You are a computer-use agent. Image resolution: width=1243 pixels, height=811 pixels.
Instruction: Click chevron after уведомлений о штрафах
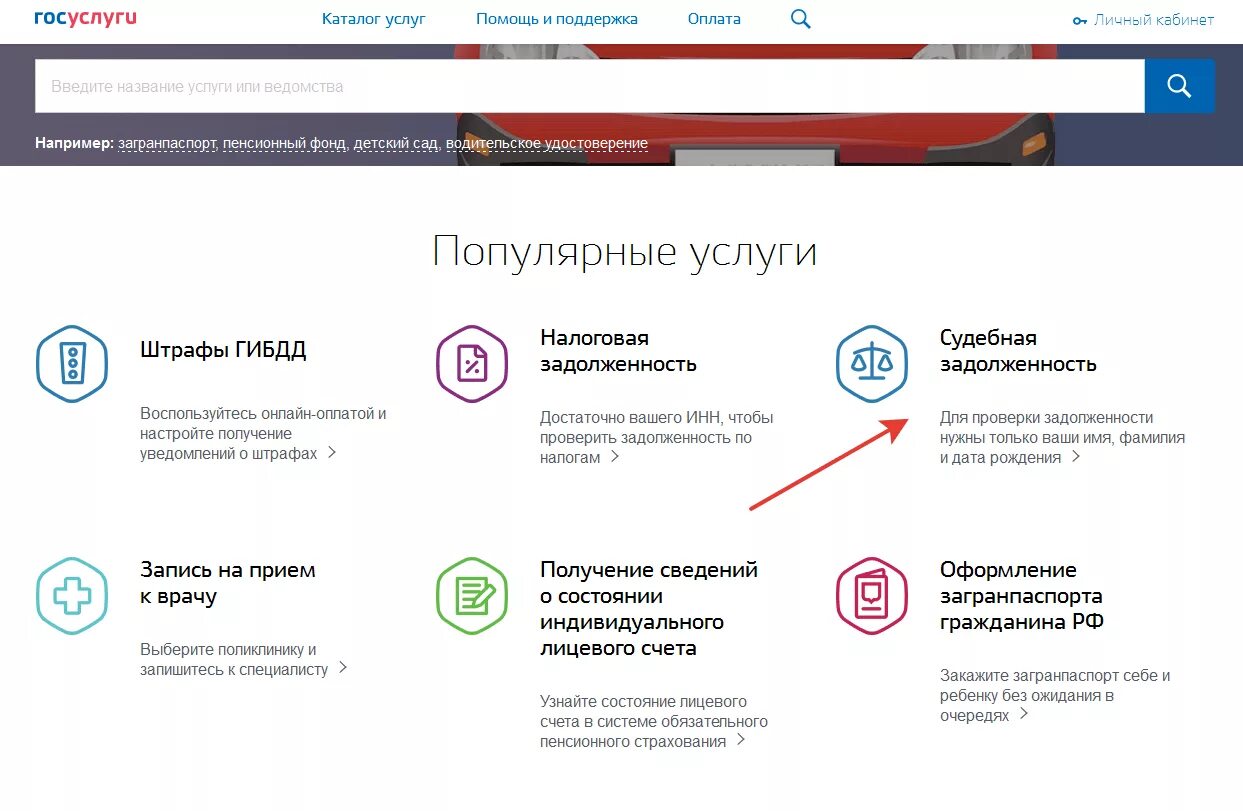click(x=332, y=453)
